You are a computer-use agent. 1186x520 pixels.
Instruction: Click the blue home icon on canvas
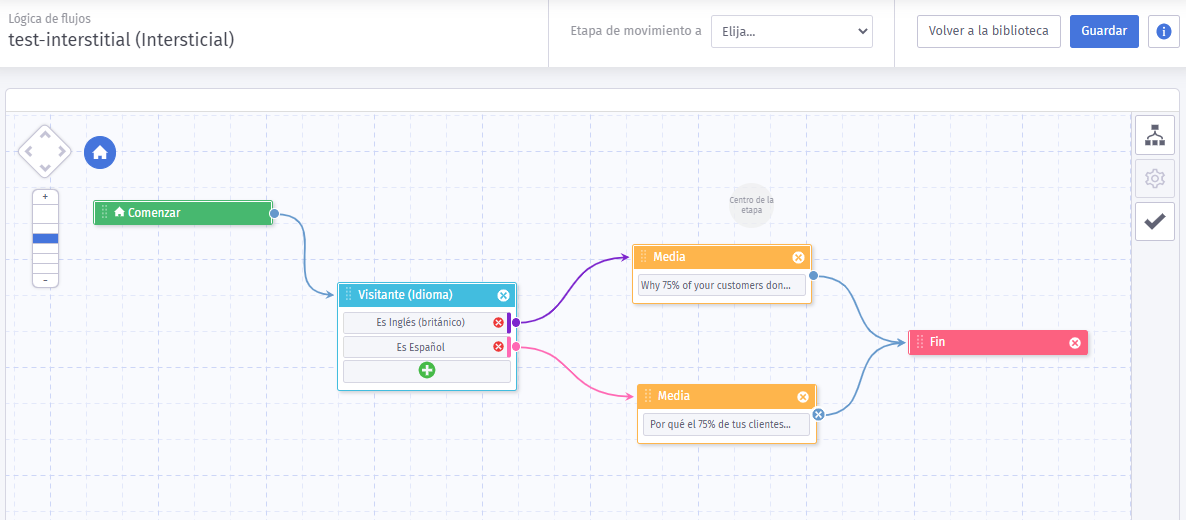[x=100, y=152]
